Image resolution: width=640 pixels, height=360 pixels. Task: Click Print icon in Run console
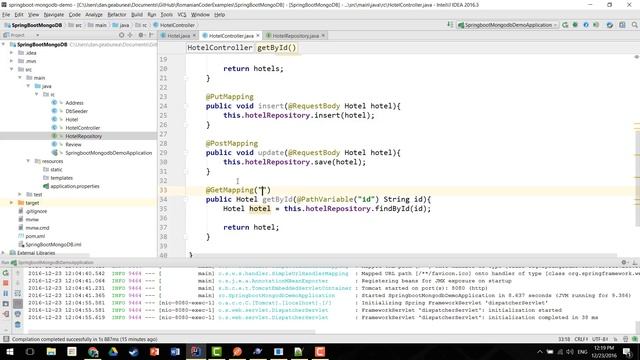[18, 314]
